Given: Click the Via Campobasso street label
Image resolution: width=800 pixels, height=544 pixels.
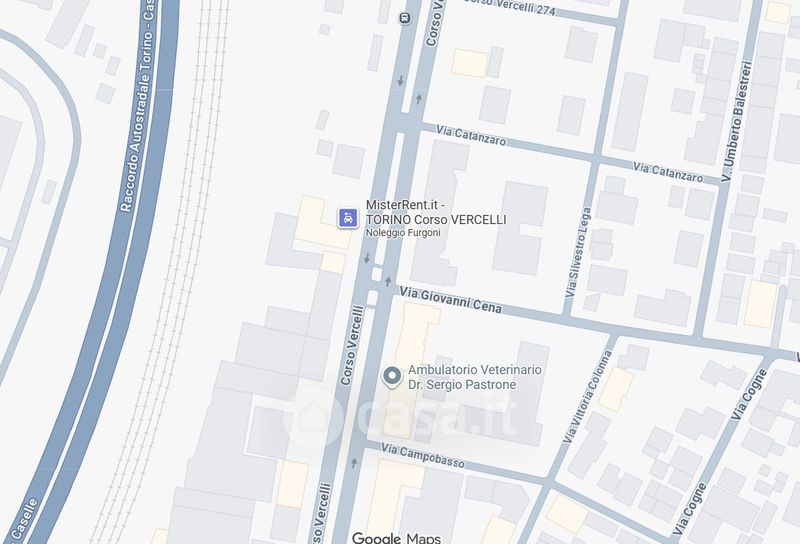Looking at the screenshot, I should coord(423,456).
